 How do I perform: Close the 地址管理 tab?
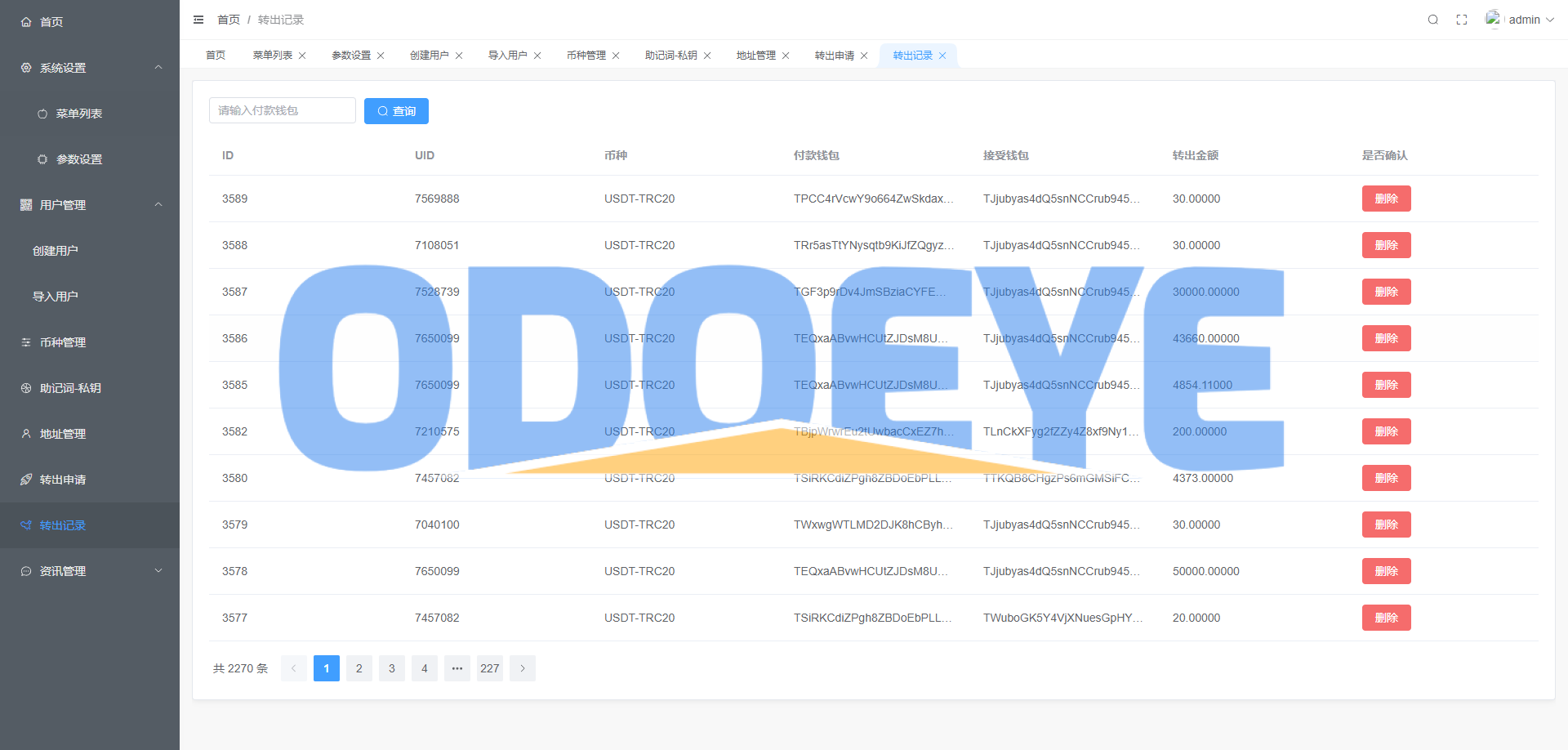click(x=786, y=56)
